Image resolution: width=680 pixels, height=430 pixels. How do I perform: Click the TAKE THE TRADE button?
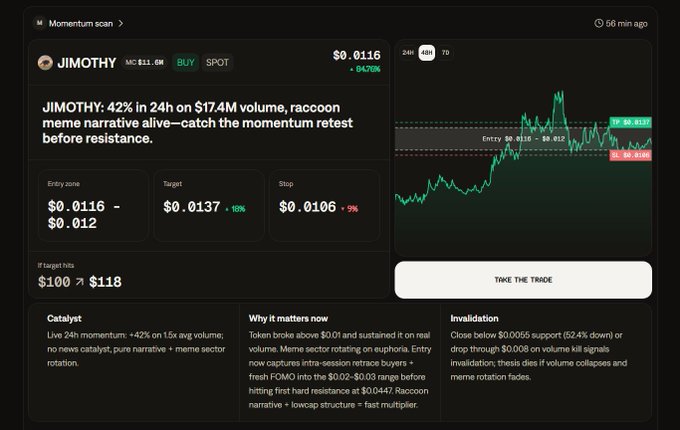coord(523,280)
